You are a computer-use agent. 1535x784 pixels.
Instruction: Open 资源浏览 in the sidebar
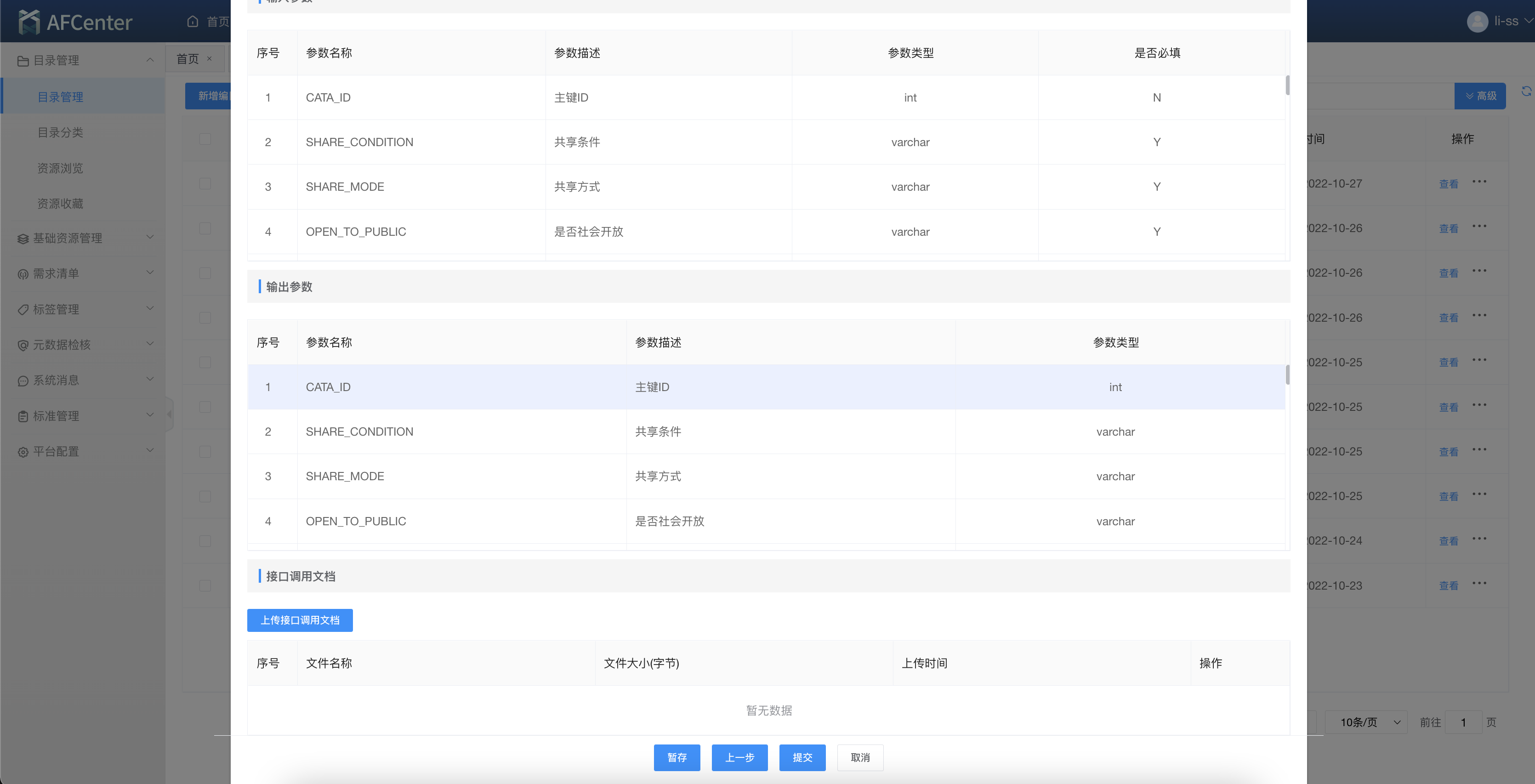[x=60, y=169]
